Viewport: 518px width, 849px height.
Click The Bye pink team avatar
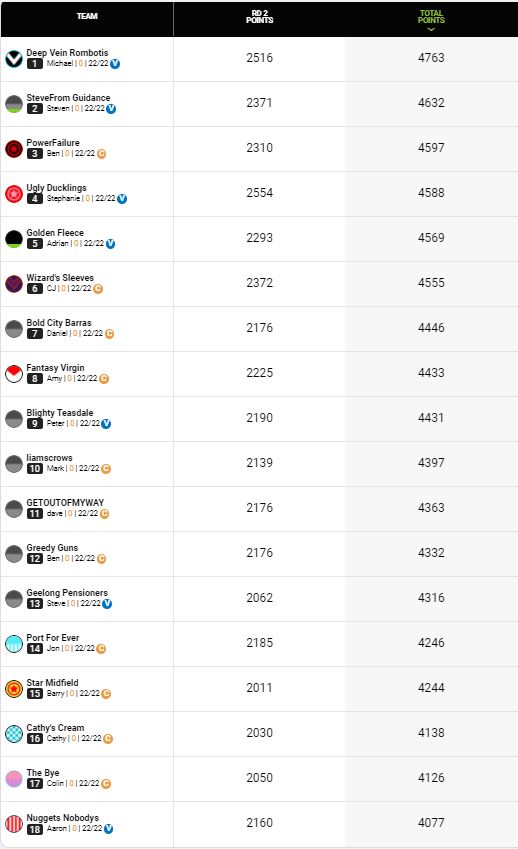coord(14,779)
